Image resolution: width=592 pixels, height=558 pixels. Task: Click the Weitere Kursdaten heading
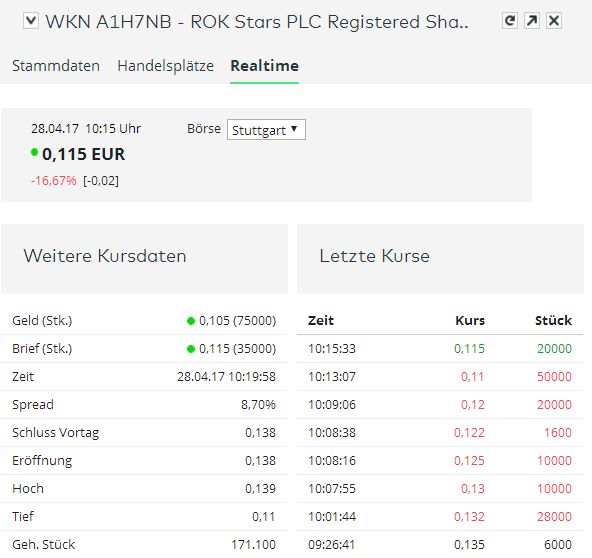coord(105,256)
